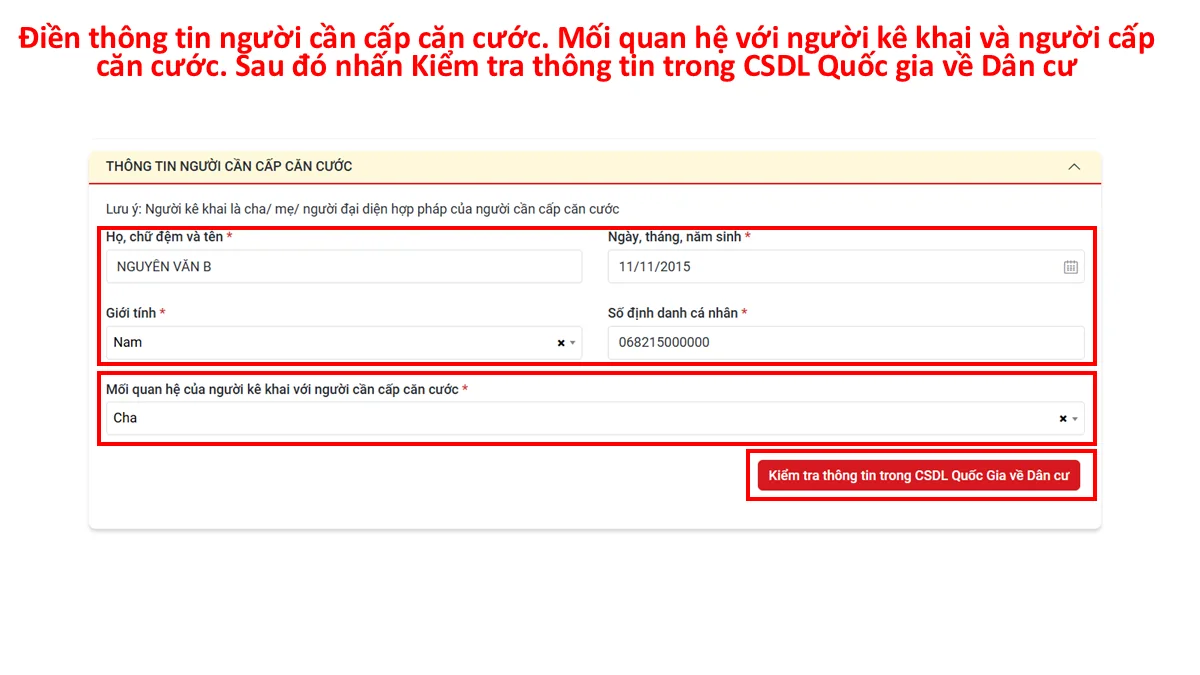This screenshot has width=1200, height=675.
Task: Select the Số định danh cá nhân input 068215000000
Action: point(846,342)
